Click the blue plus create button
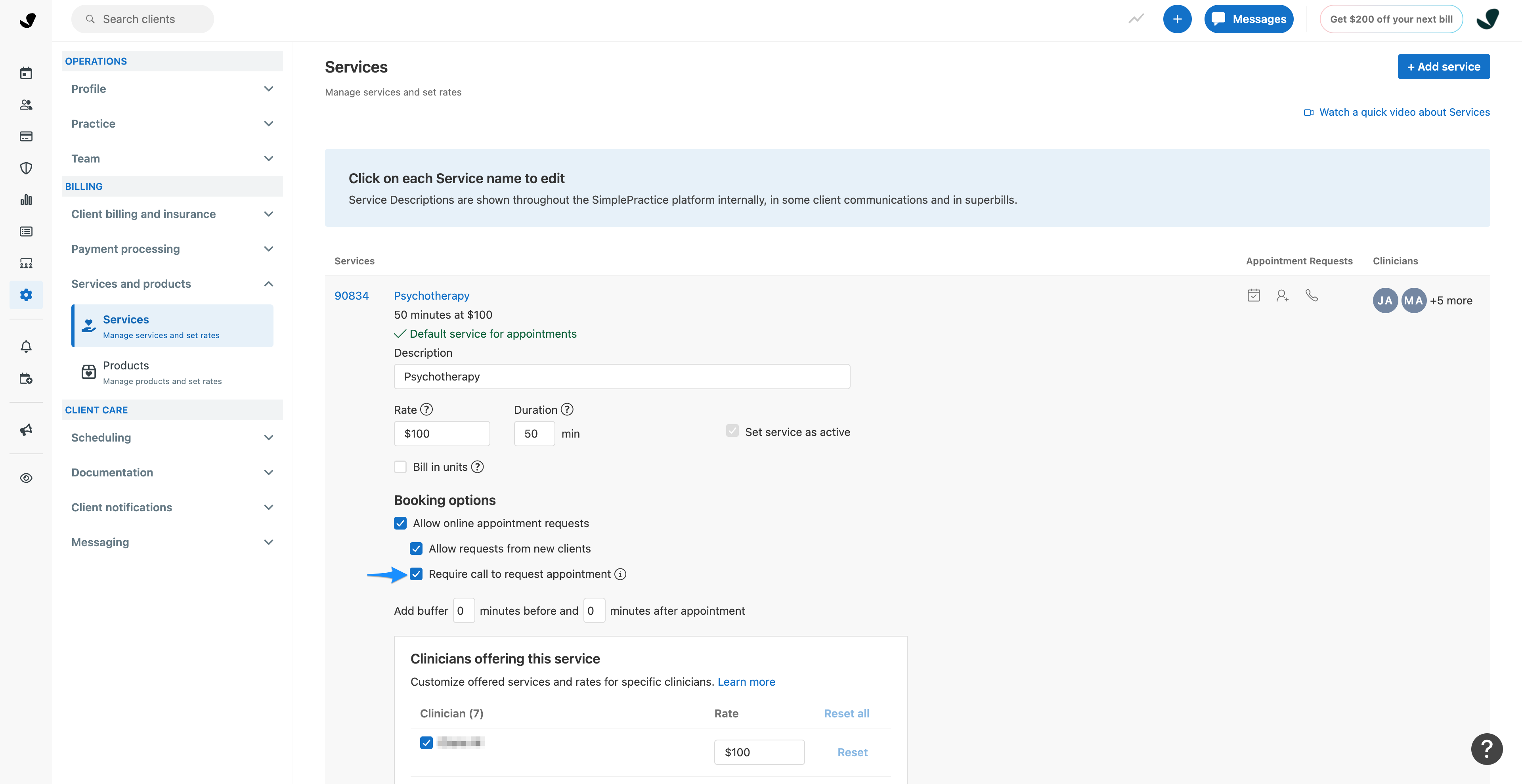Image resolution: width=1522 pixels, height=784 pixels. click(1177, 19)
